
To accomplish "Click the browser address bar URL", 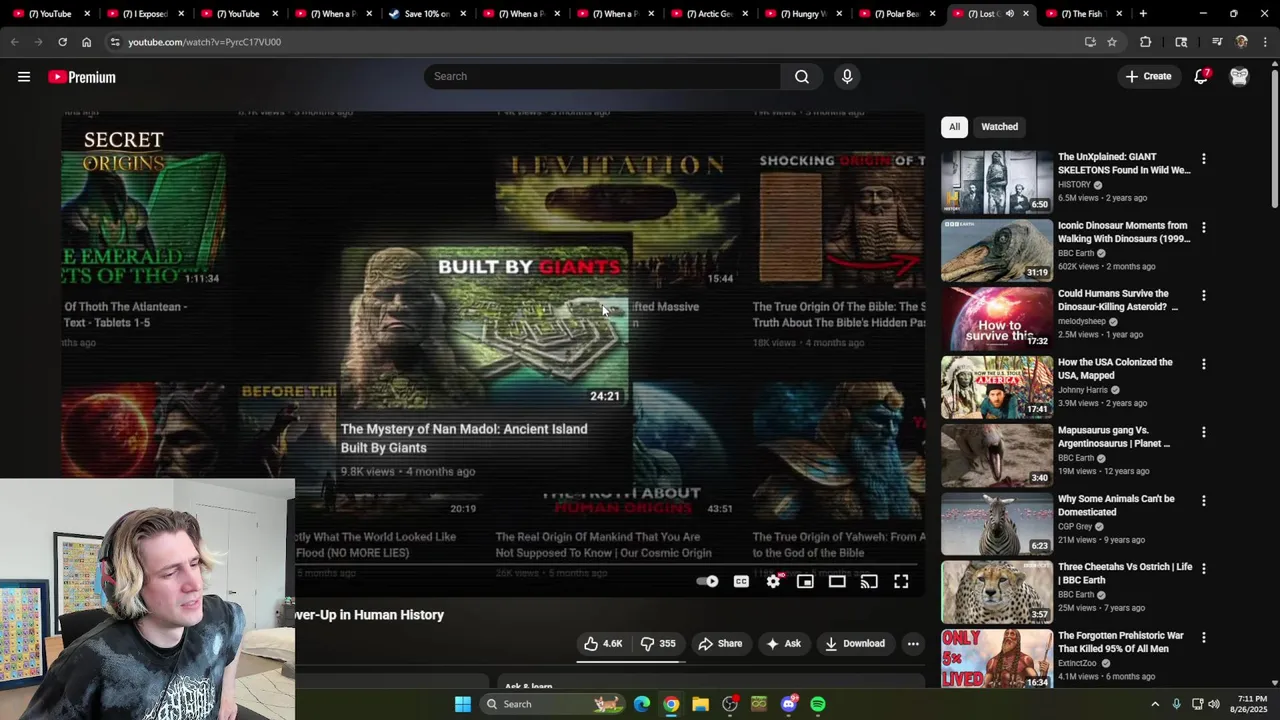I will pos(204,42).
